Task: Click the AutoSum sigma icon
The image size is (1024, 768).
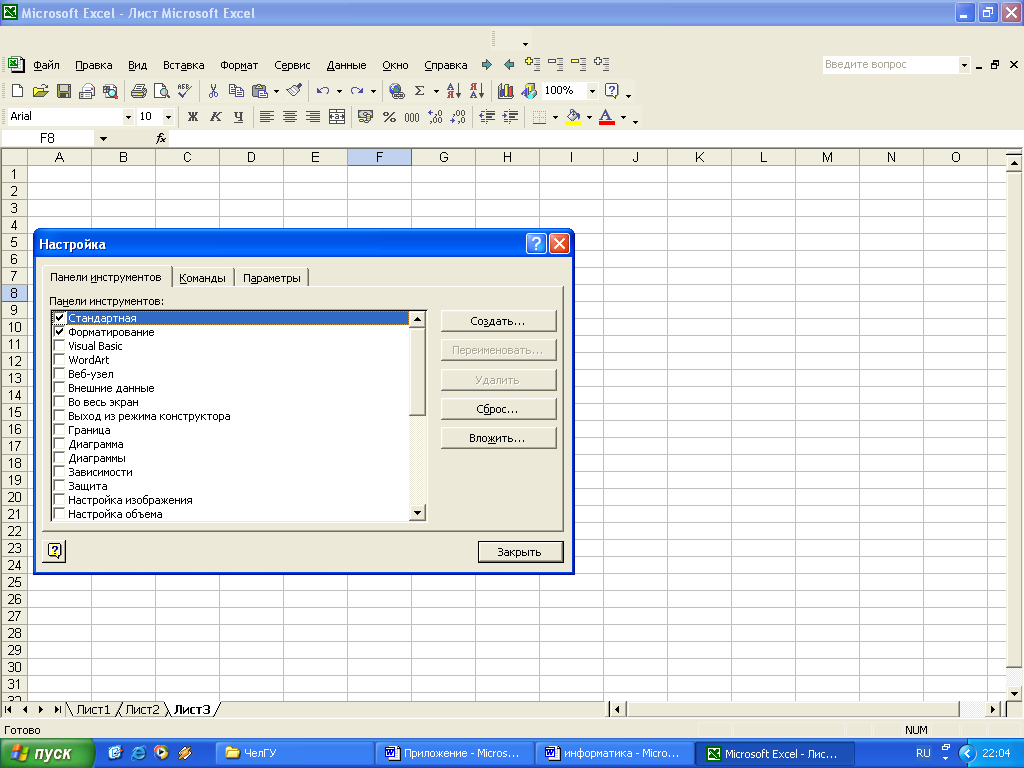Action: point(420,91)
